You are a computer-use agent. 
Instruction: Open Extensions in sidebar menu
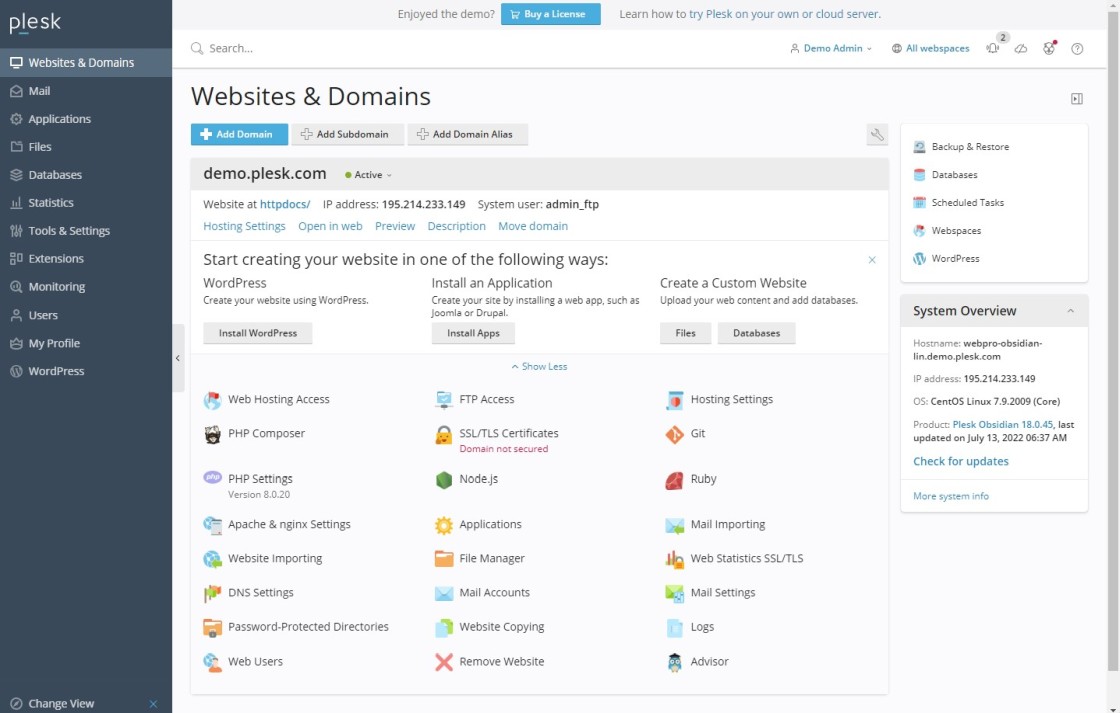pyautogui.click(x=86, y=259)
